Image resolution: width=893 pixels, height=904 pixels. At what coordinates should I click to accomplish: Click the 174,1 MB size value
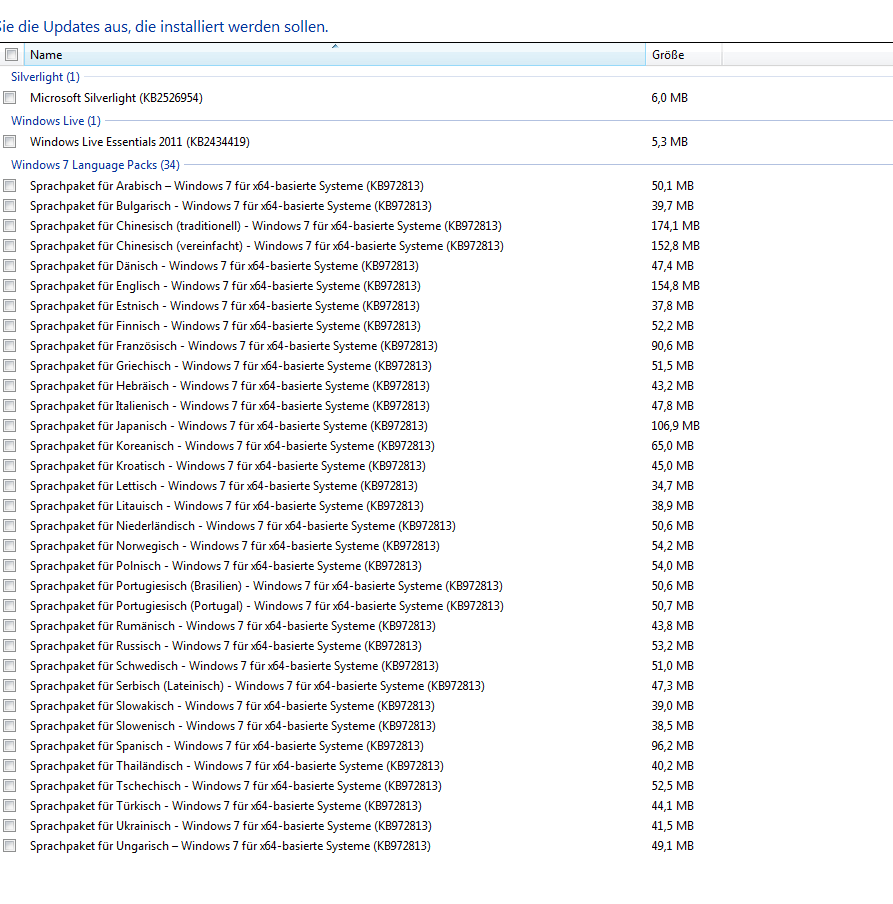pos(676,226)
